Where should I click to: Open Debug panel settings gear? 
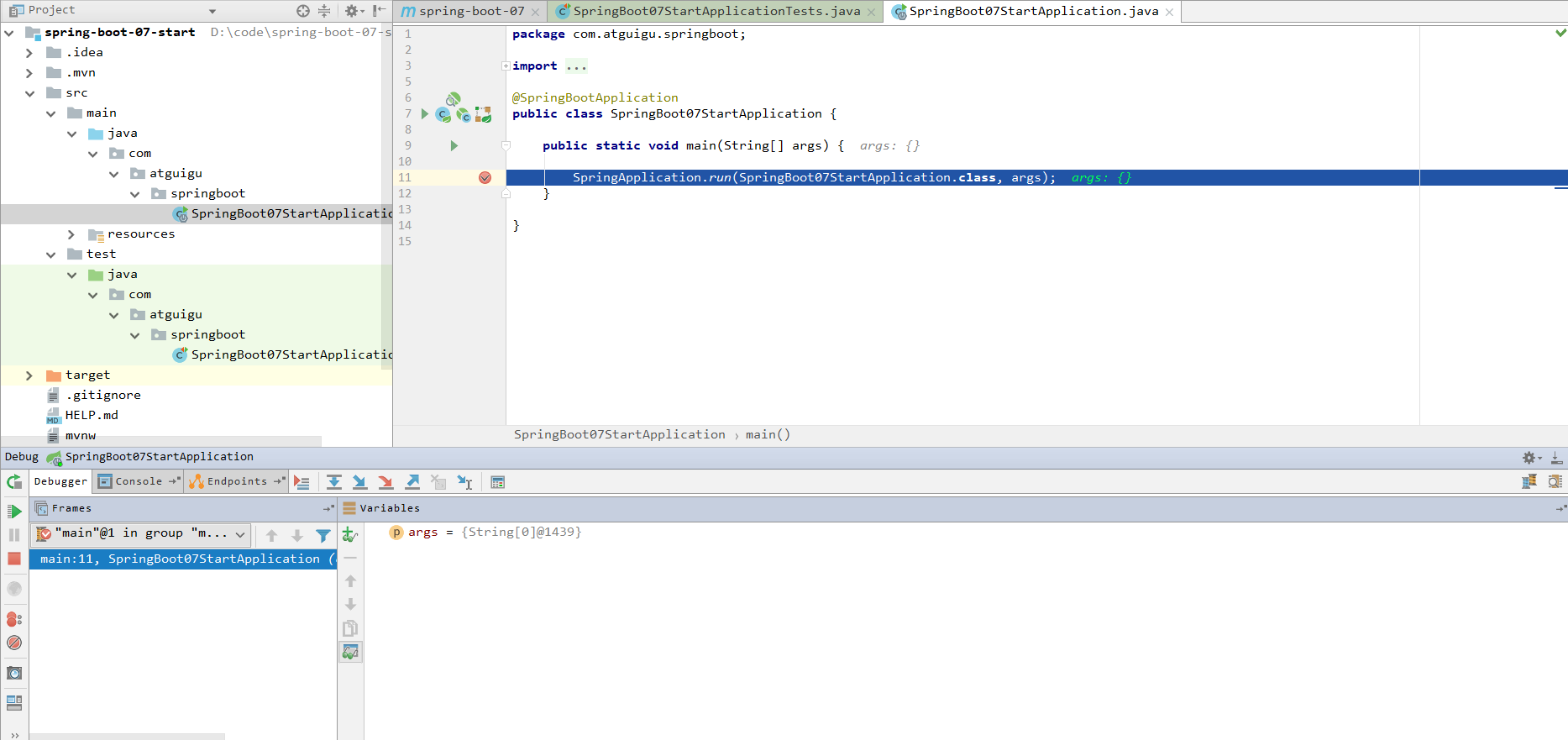[x=1531, y=458]
